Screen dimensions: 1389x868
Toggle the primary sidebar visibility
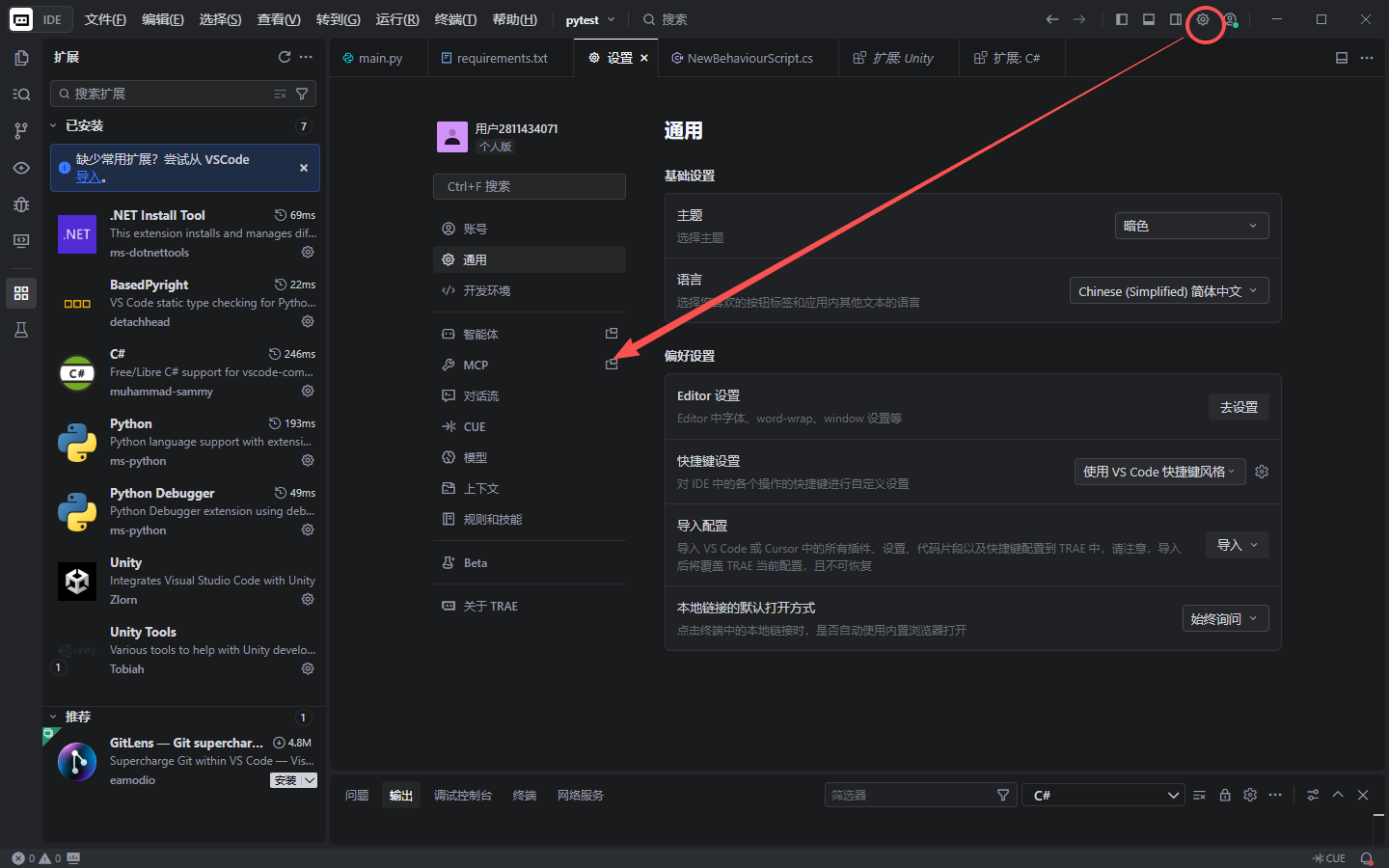click(x=1122, y=18)
